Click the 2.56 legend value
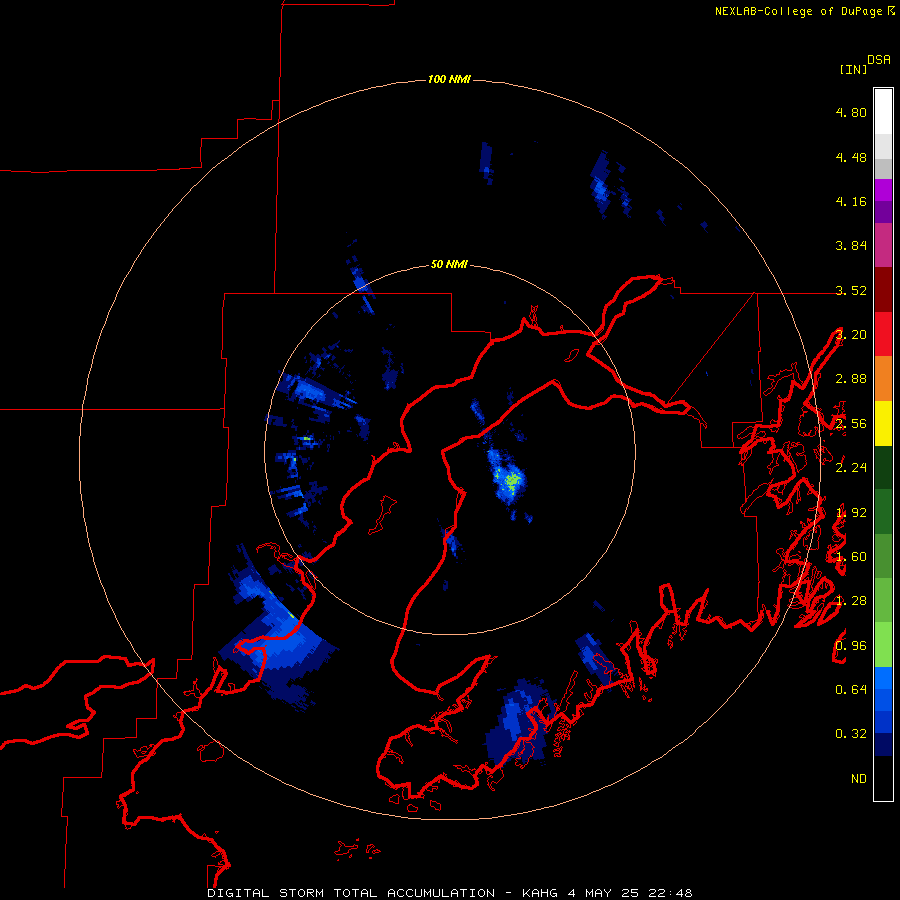900x900 pixels. pyautogui.click(x=851, y=424)
